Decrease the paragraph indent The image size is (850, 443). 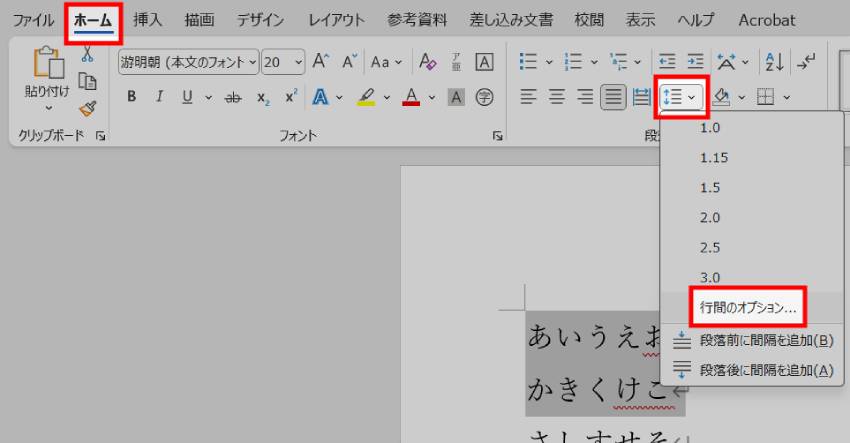point(667,61)
